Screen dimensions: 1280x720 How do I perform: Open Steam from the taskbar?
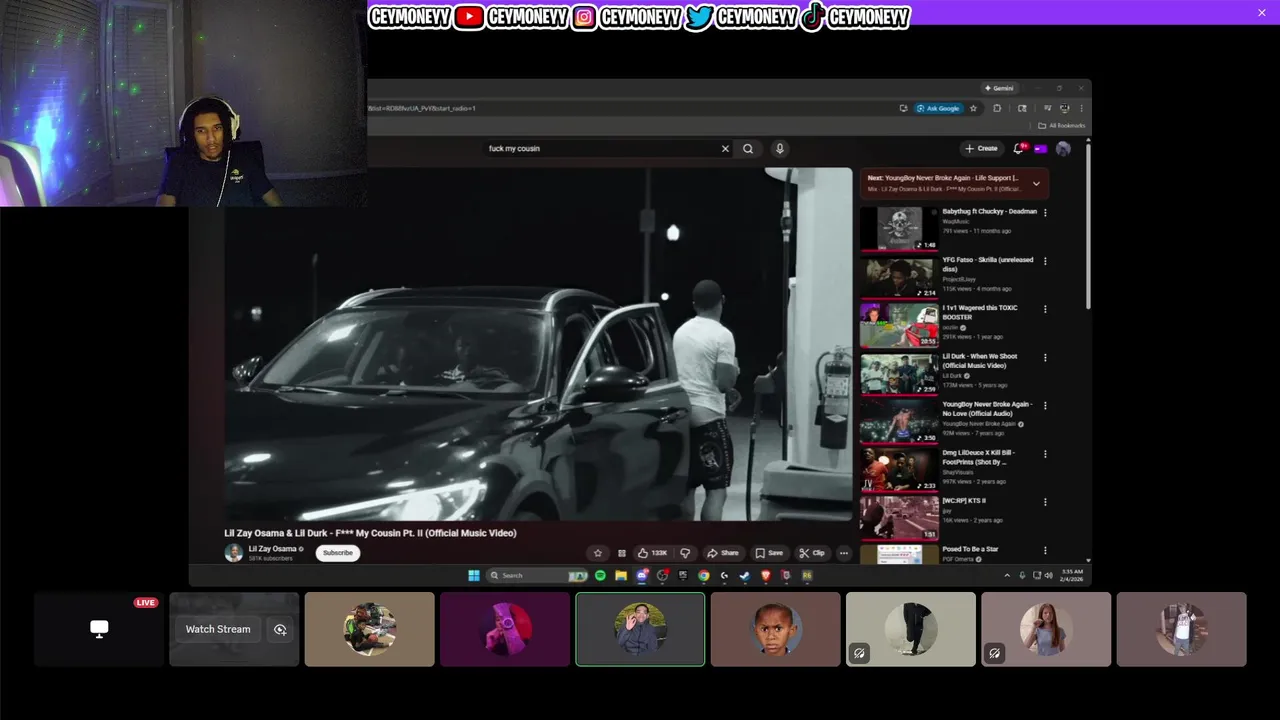click(x=745, y=576)
